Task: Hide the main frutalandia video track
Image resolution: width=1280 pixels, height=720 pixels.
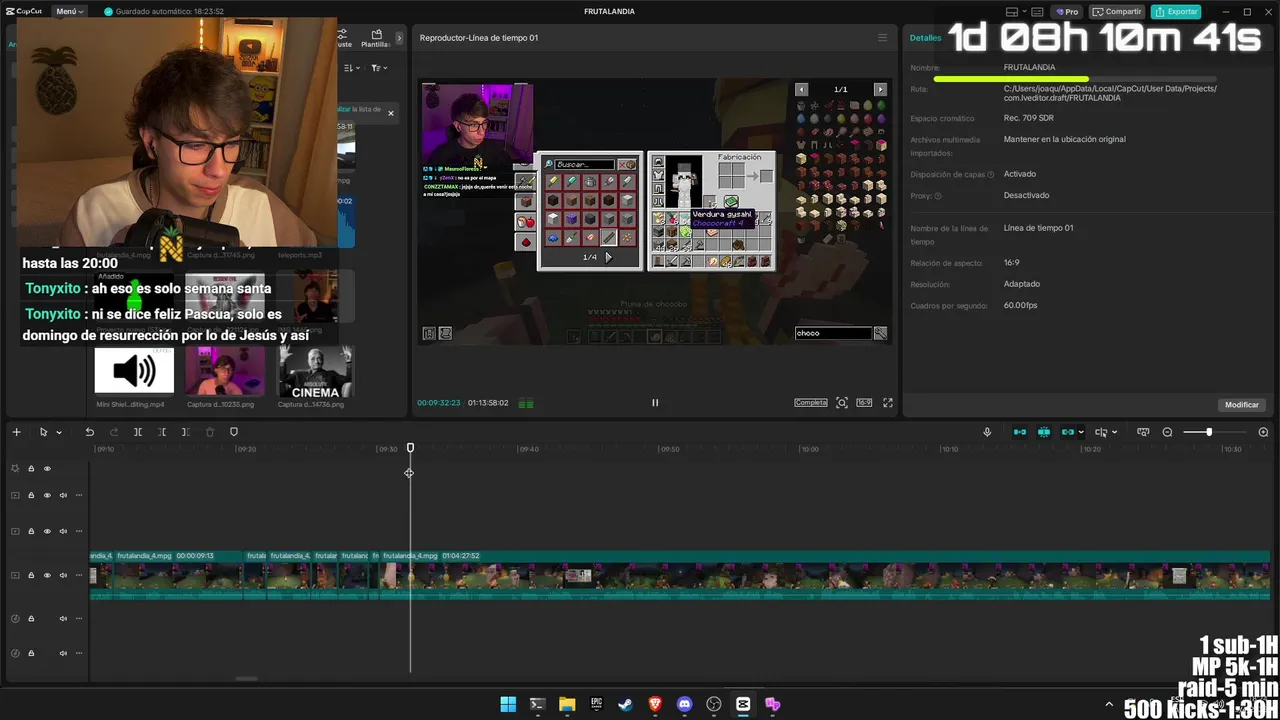Action: [47, 575]
